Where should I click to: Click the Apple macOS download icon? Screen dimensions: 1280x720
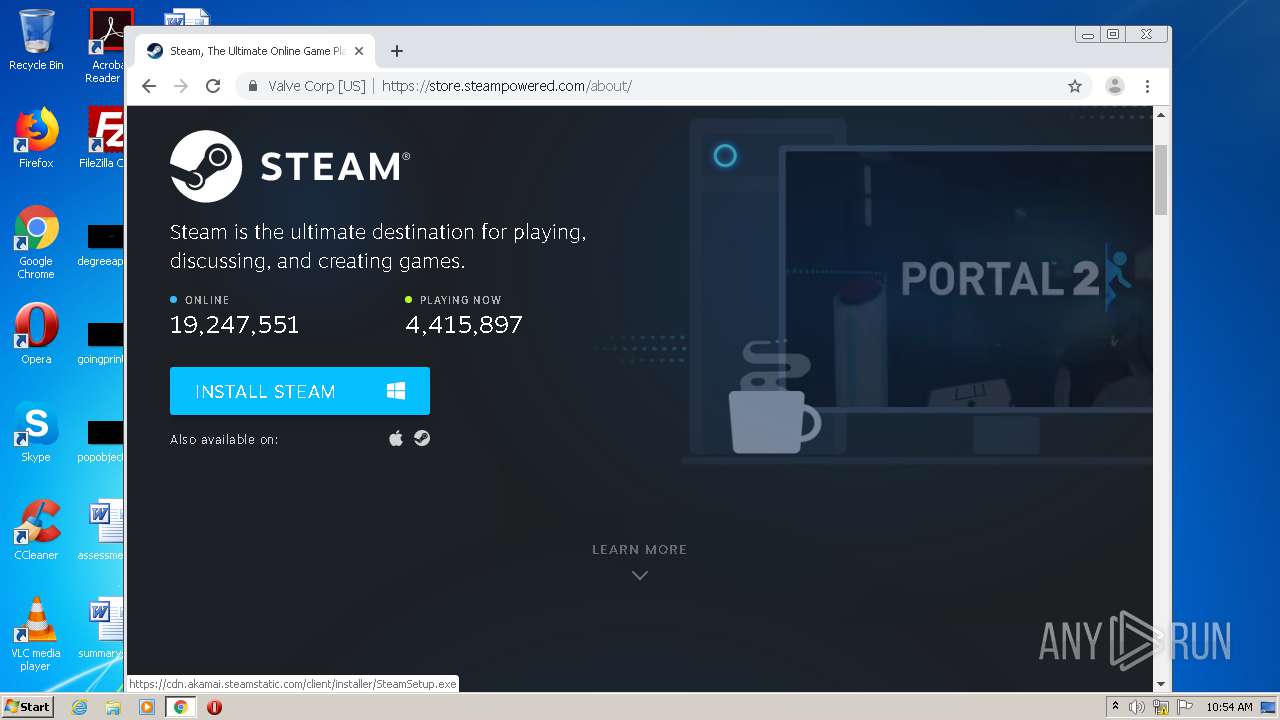click(396, 438)
